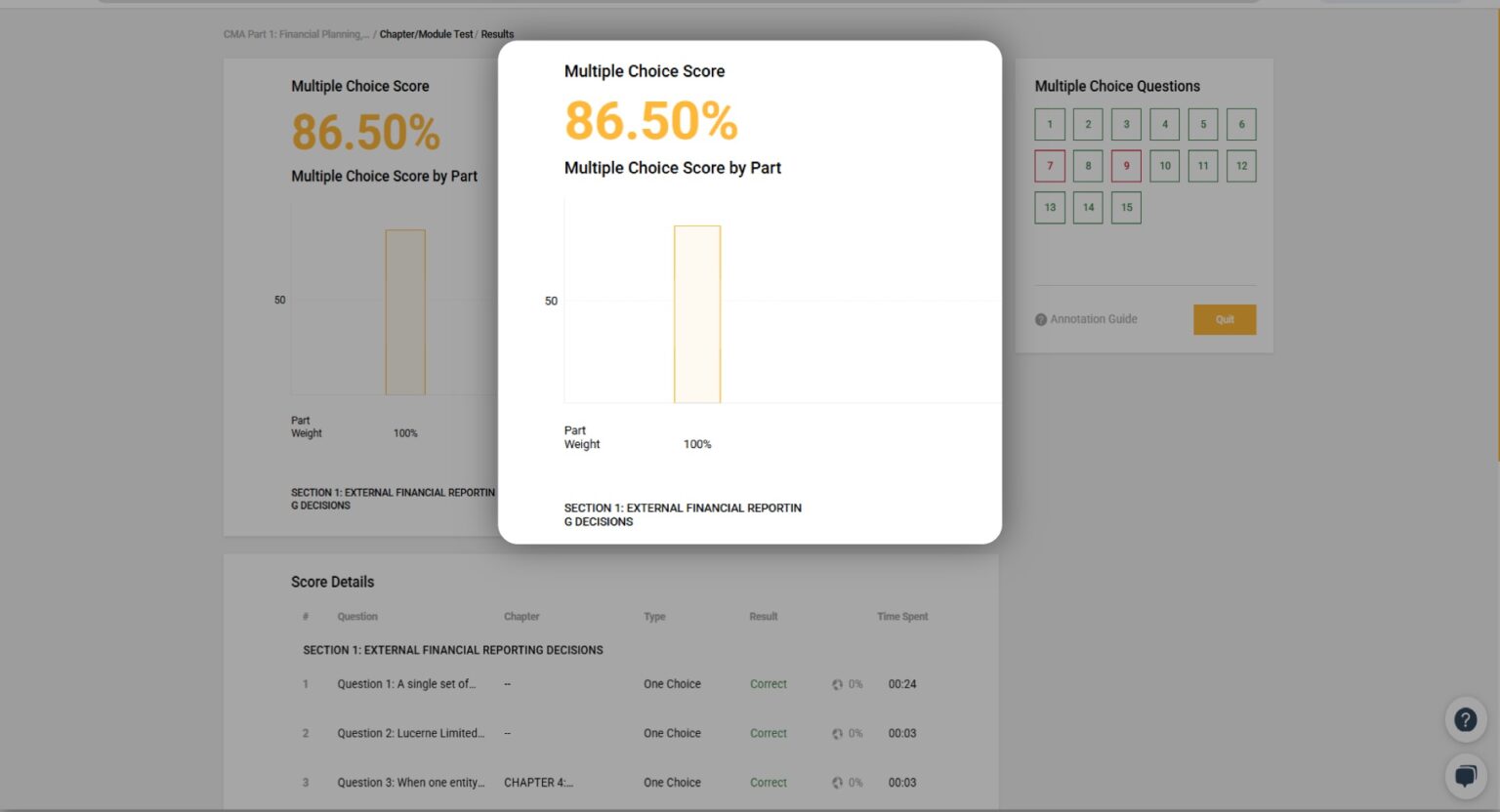This screenshot has height=812, width=1500.
Task: Open Question 2: Lucerne Limited row
Action: coord(410,733)
